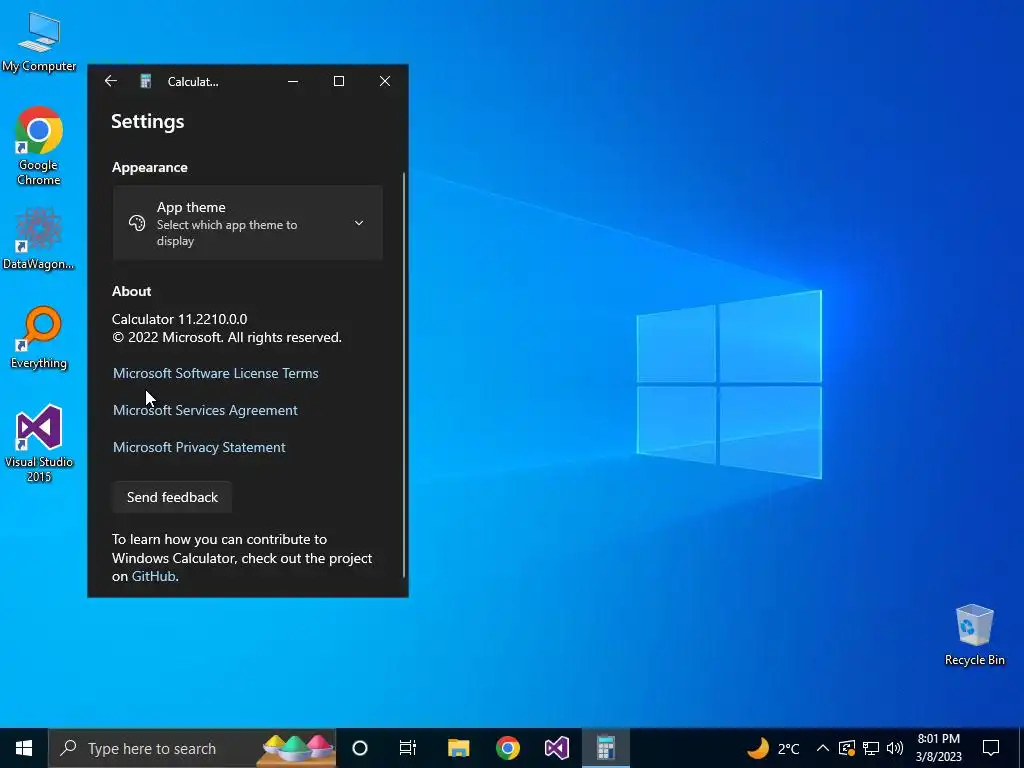Click the taskbar search box

(x=192, y=748)
